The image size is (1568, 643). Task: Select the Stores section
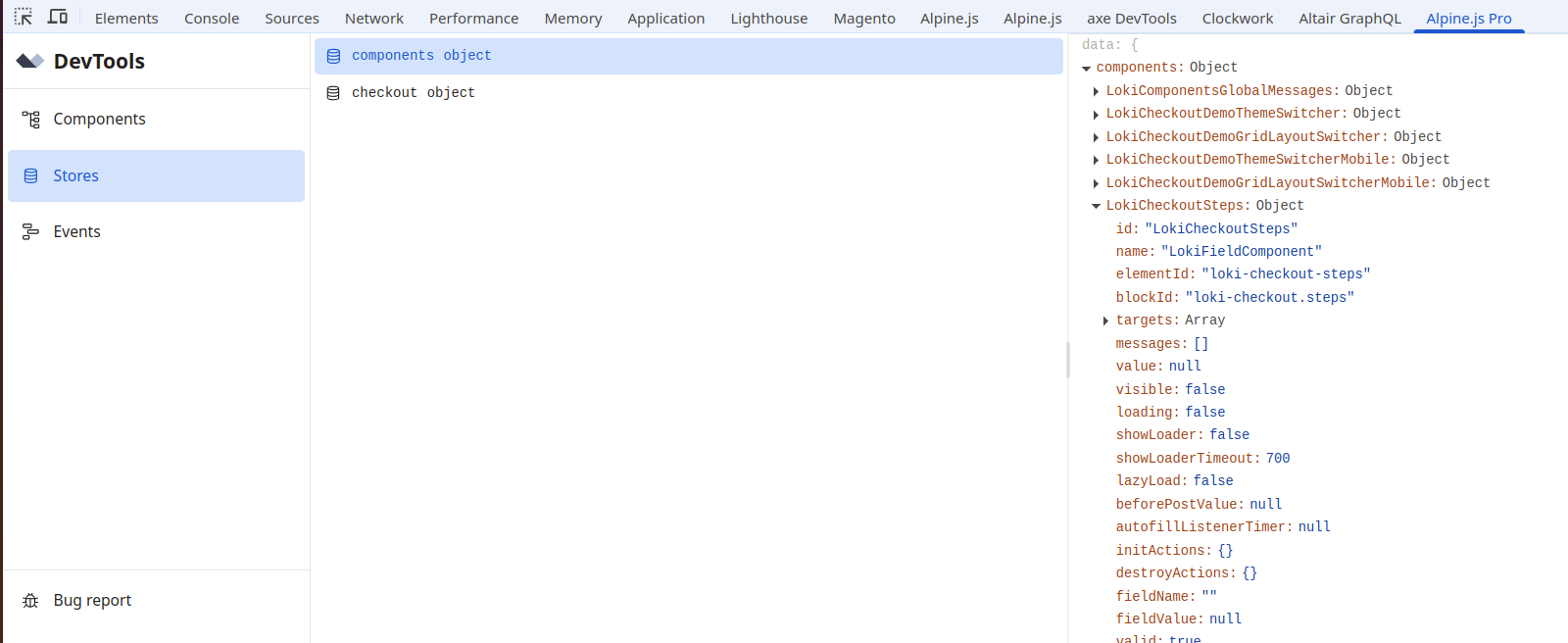point(157,176)
